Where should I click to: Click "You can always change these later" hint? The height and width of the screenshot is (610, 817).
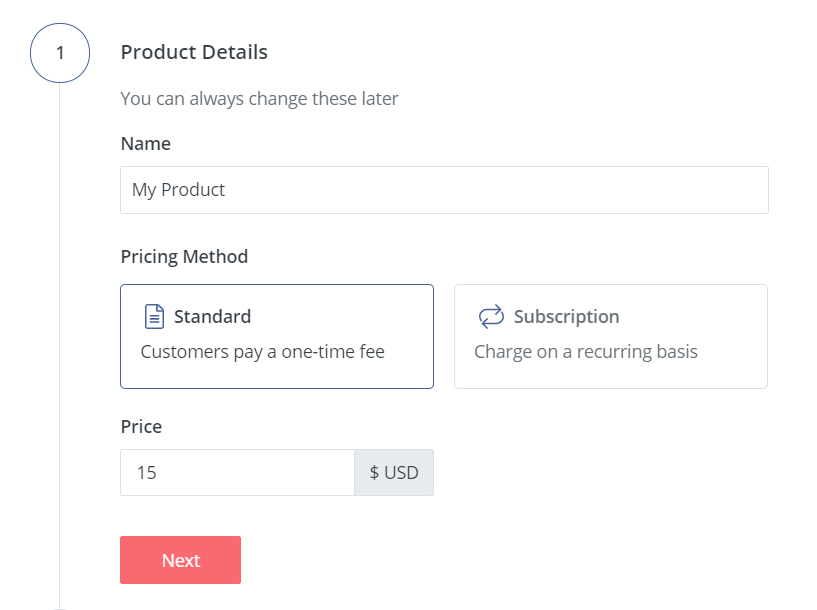tap(259, 99)
